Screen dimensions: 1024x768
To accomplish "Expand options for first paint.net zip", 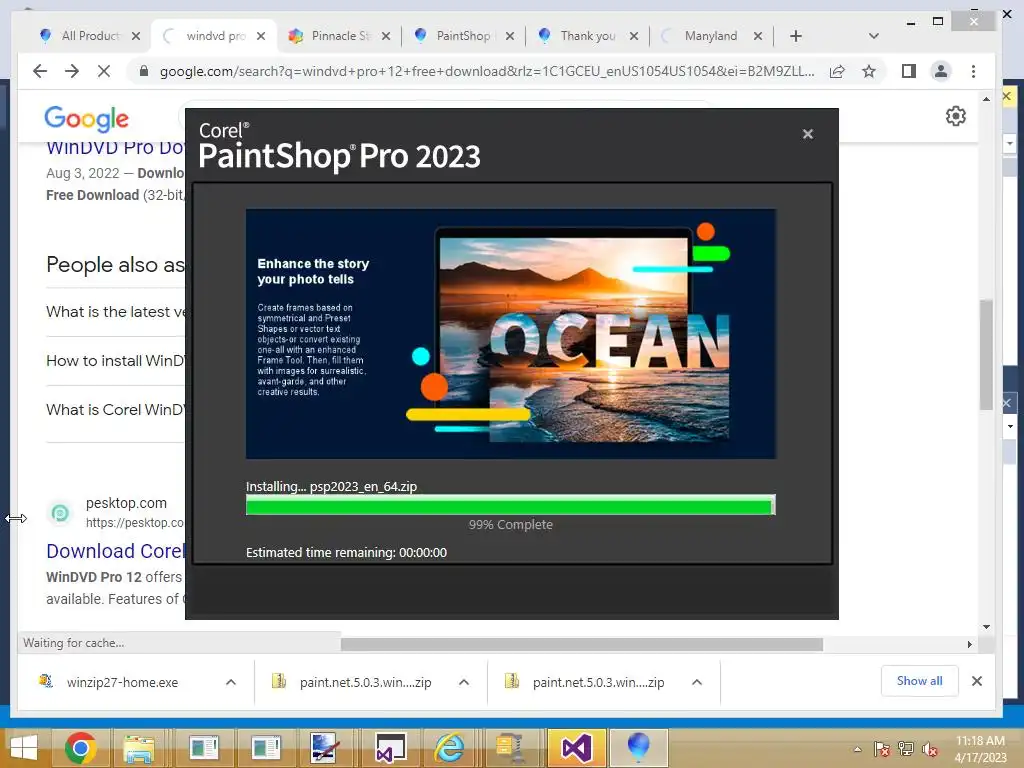I will tap(464, 682).
